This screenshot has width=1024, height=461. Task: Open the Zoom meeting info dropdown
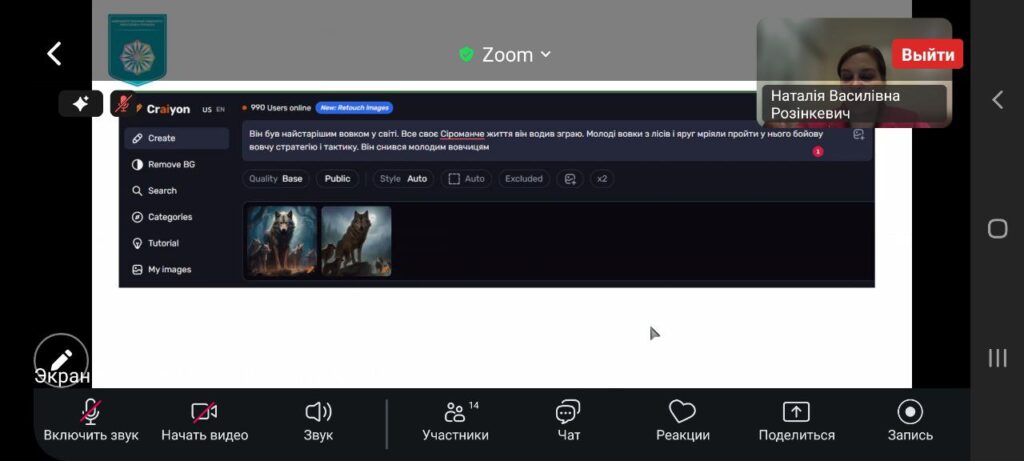[506, 55]
